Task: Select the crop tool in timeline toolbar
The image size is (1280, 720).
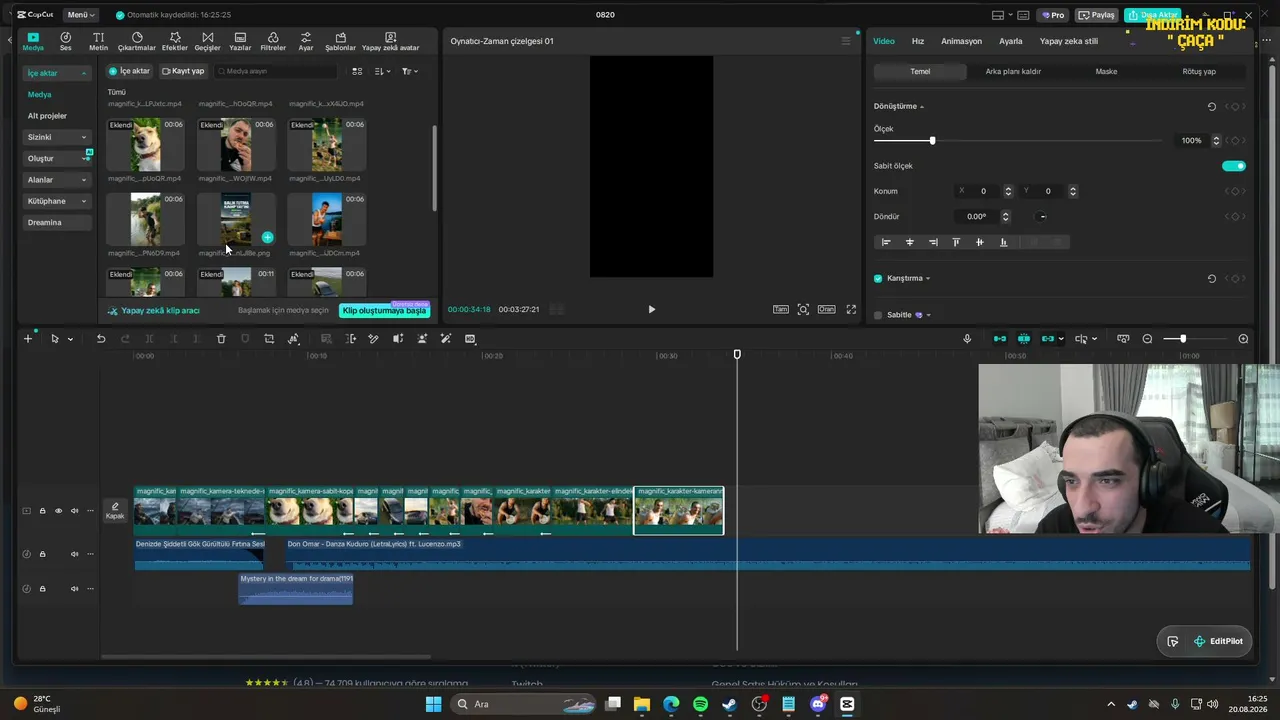Action: 269,339
